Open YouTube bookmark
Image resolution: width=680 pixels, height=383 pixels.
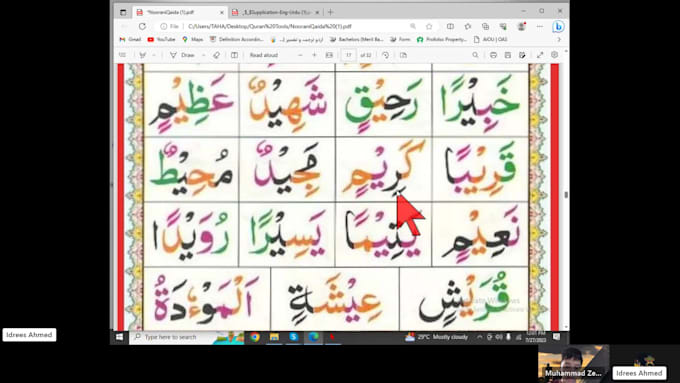161,39
